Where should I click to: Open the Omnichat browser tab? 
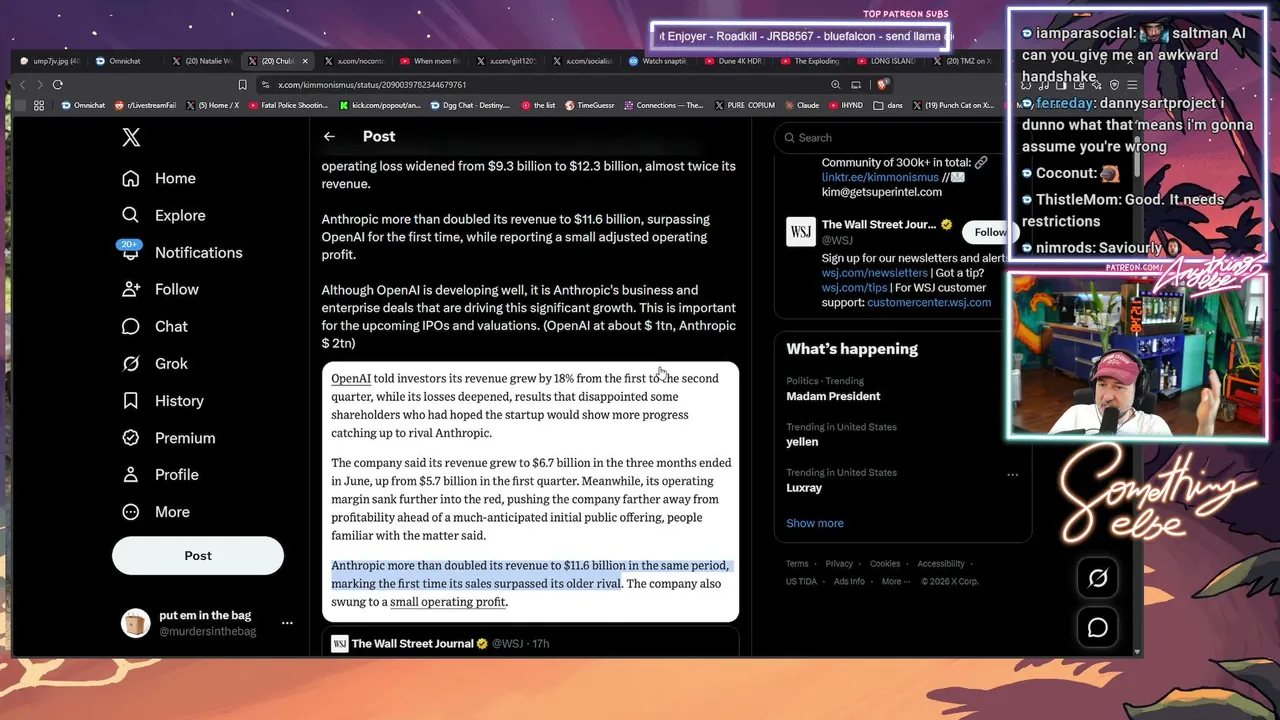(126, 61)
